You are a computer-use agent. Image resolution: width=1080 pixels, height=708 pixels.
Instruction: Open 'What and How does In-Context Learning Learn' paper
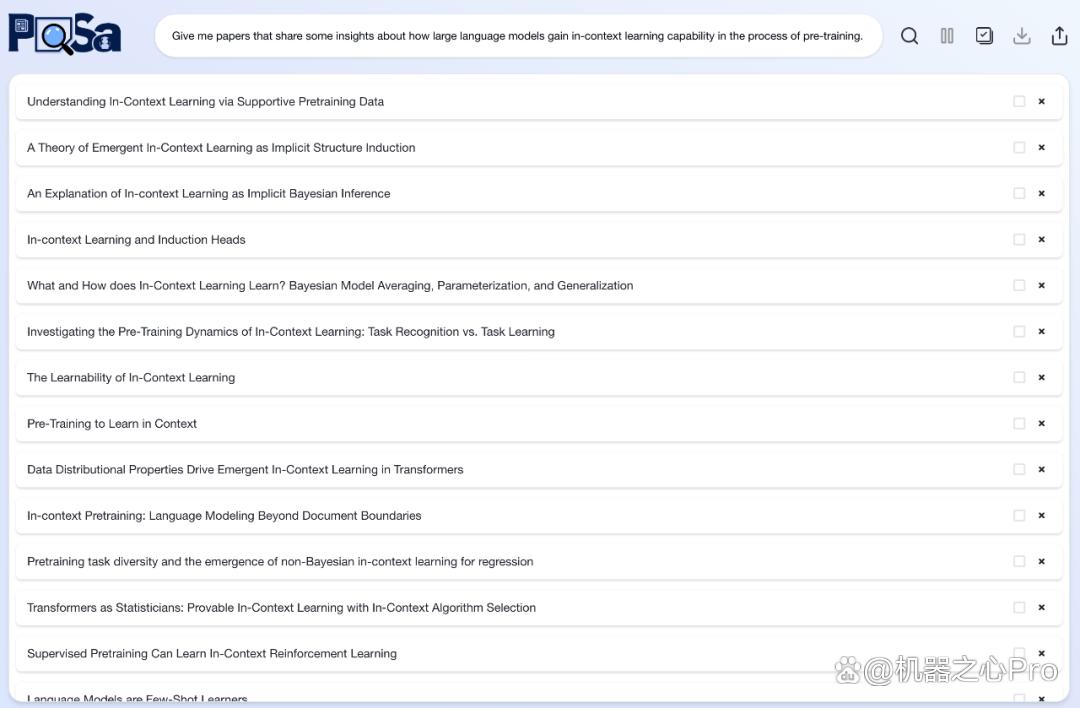click(330, 286)
